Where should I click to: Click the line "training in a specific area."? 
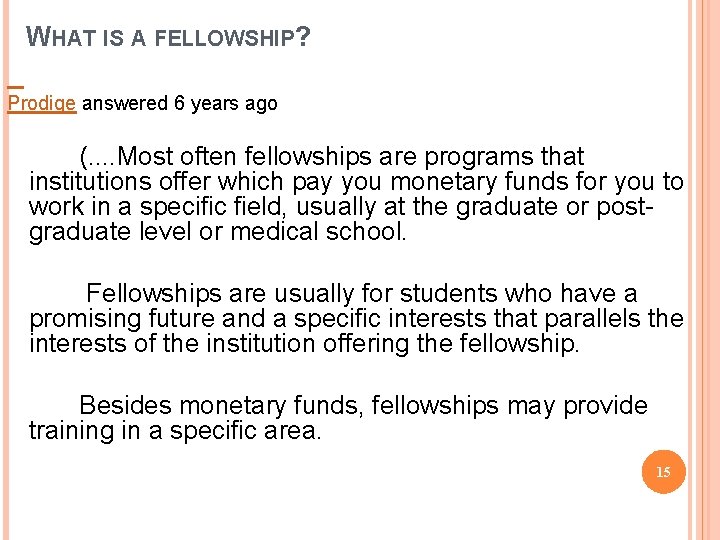click(175, 431)
